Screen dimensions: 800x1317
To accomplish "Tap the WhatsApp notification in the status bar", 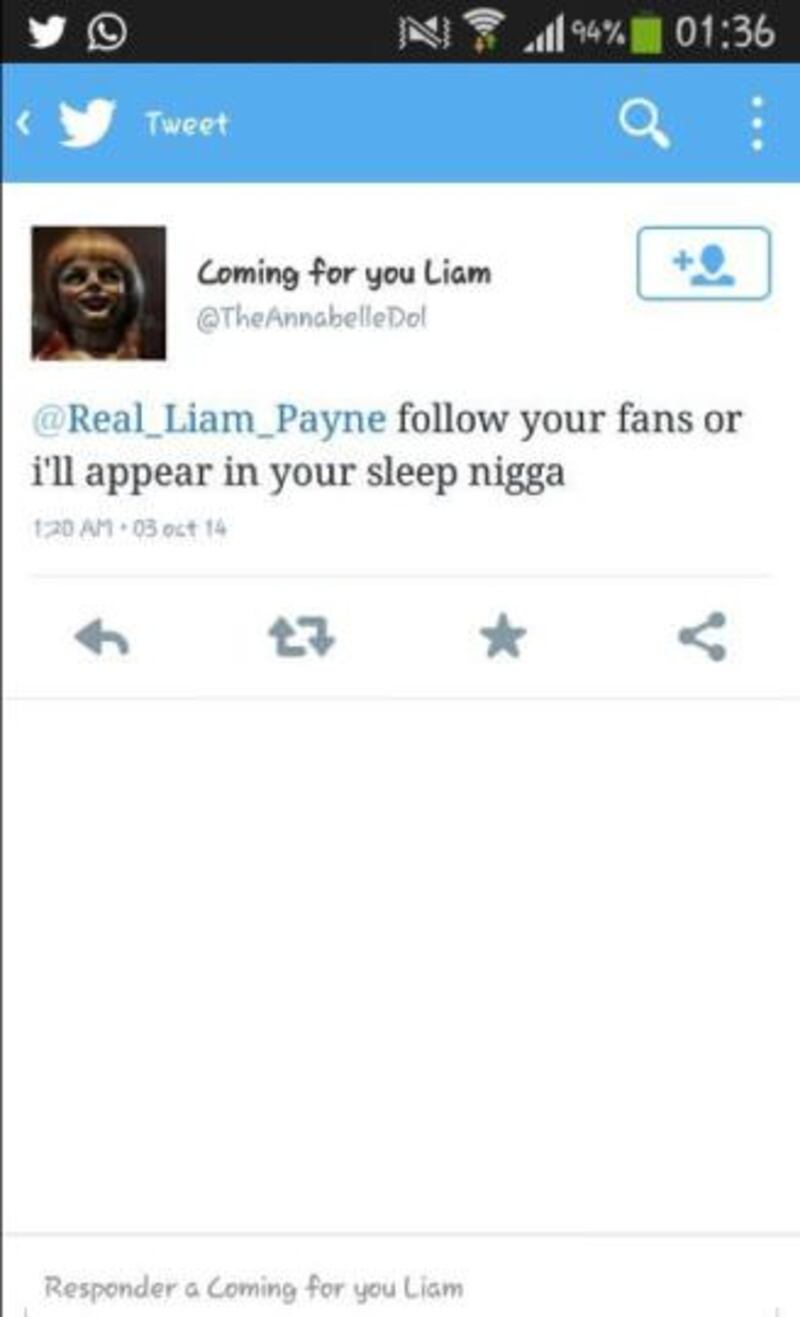I will point(107,32).
